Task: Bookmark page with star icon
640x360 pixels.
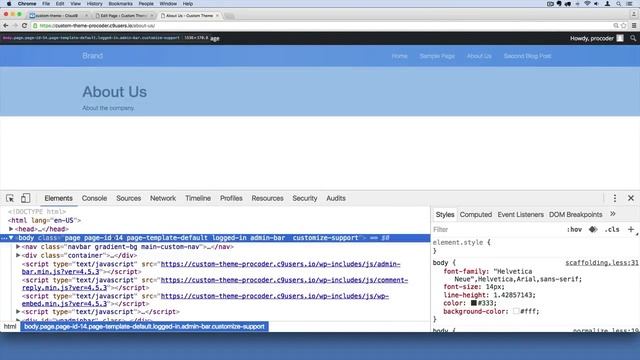Action: (623, 25)
